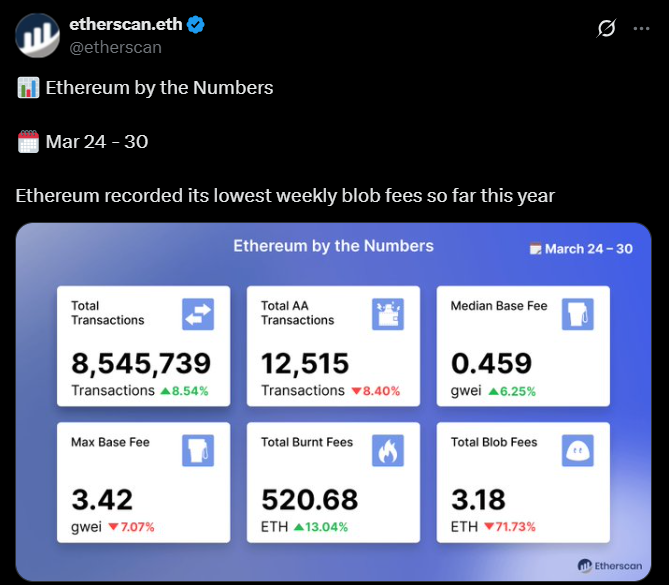Click the @etherscan handle
The width and height of the screenshot is (669, 585).
(x=115, y=47)
